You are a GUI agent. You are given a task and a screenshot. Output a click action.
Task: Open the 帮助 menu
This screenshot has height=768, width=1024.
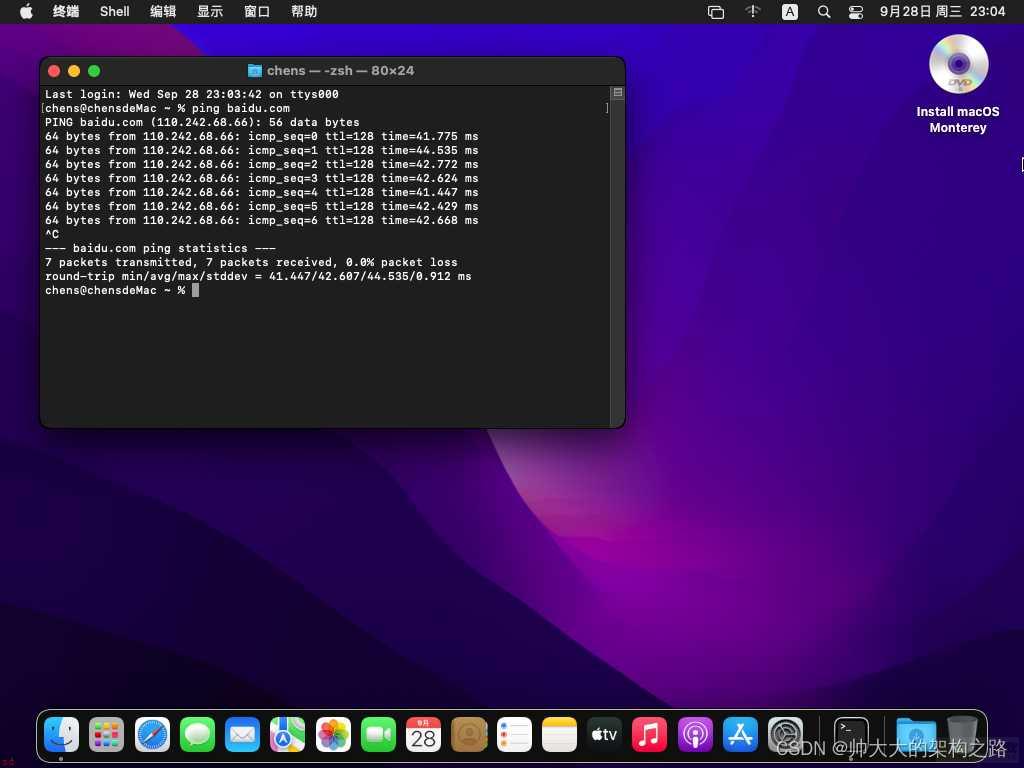point(304,11)
